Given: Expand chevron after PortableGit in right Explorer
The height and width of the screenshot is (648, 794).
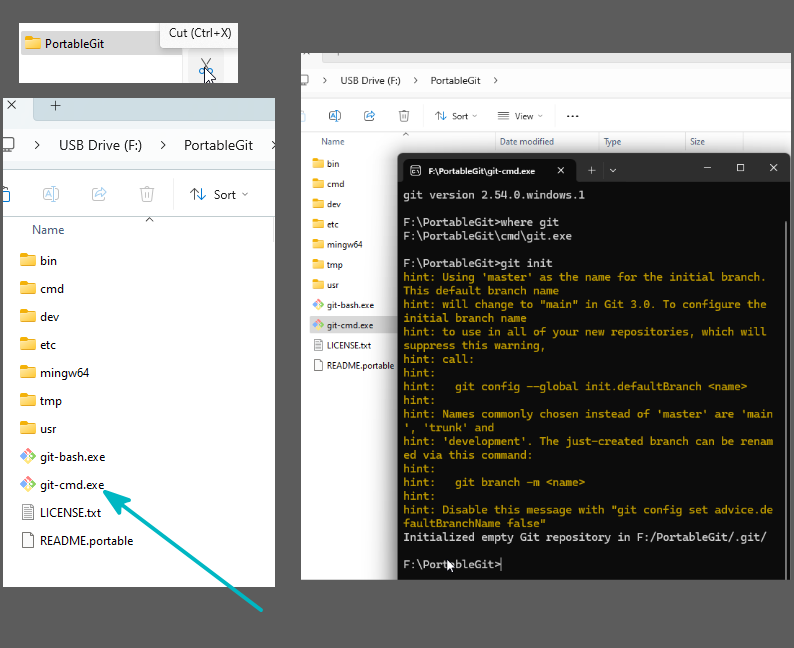Looking at the screenshot, I should [x=495, y=80].
